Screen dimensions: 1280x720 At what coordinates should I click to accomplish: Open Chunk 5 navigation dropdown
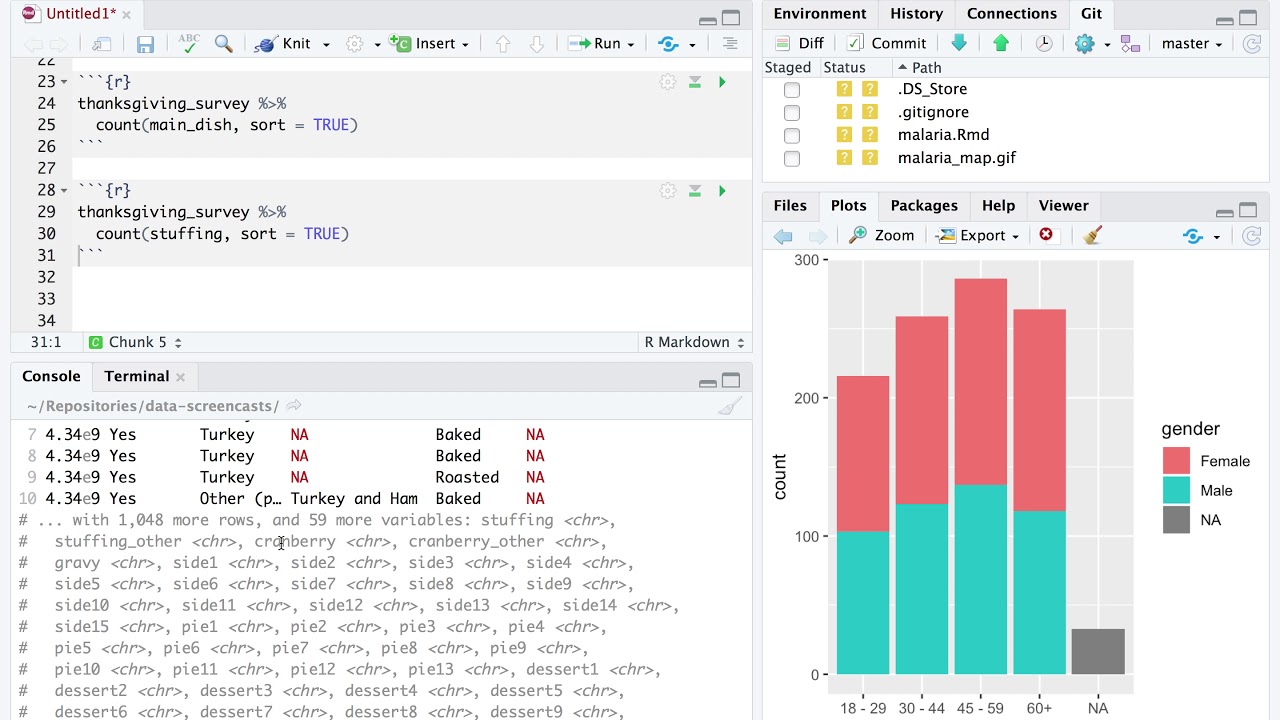(136, 342)
